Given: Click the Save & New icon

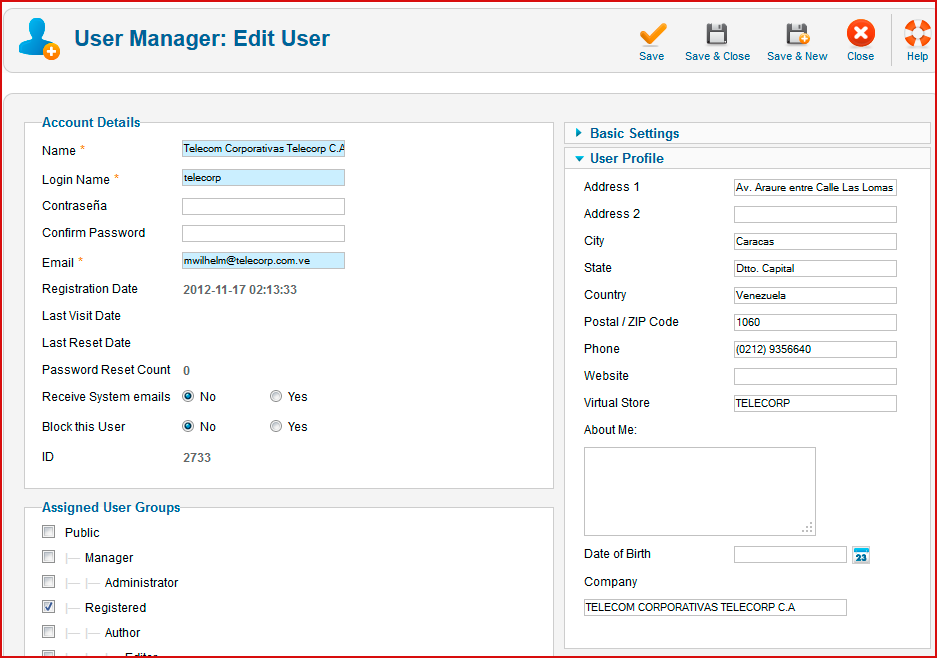Looking at the screenshot, I should [x=797, y=35].
